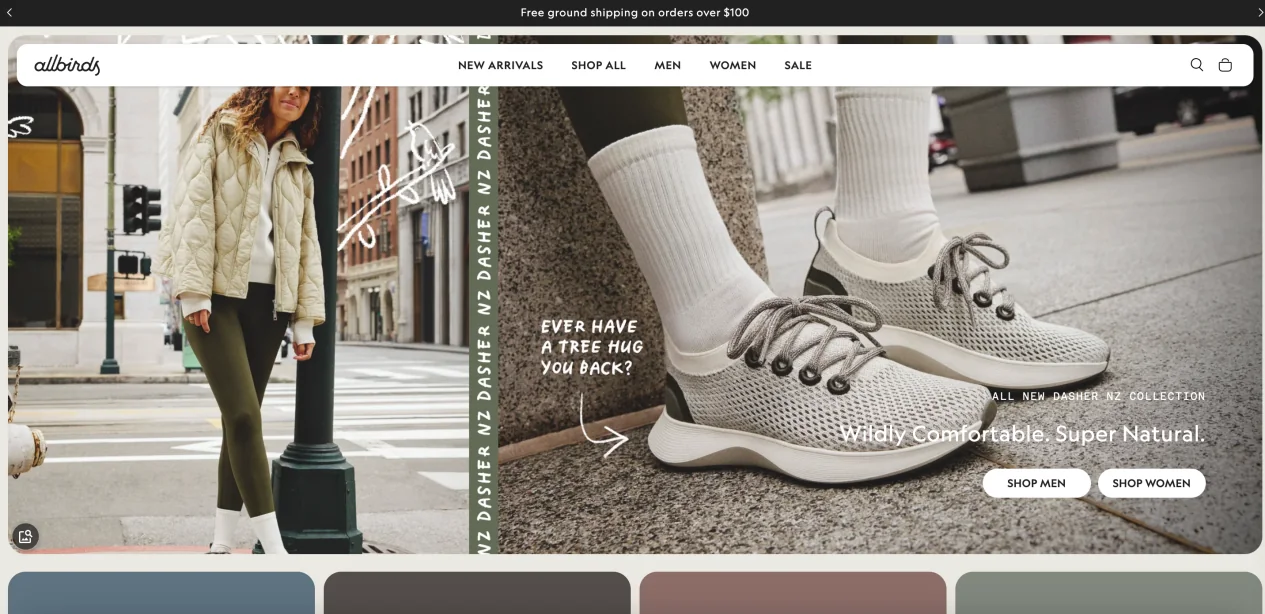This screenshot has width=1265, height=614.
Task: Open the New Arrivals menu
Action: [500, 65]
